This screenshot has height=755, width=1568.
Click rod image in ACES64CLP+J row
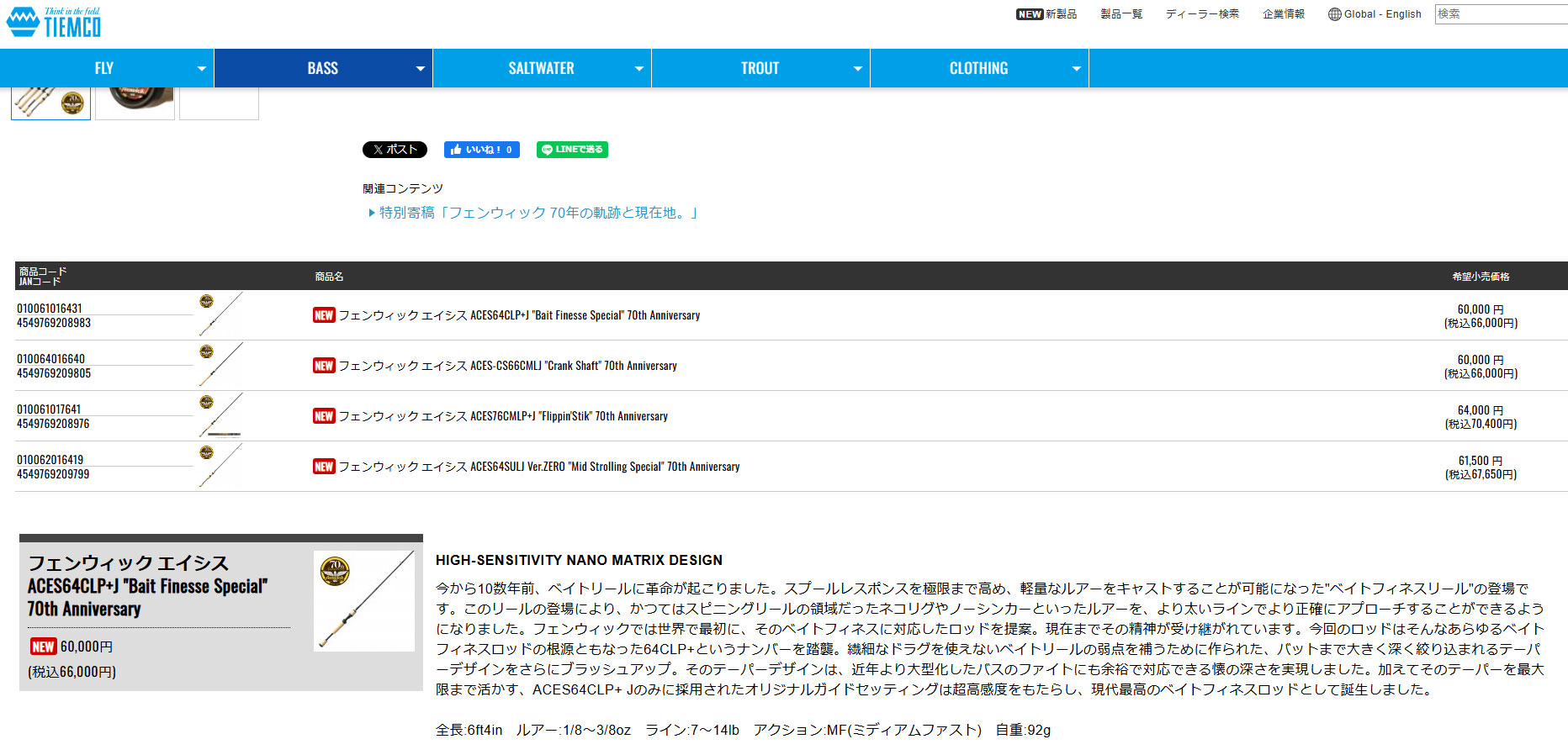click(x=221, y=314)
